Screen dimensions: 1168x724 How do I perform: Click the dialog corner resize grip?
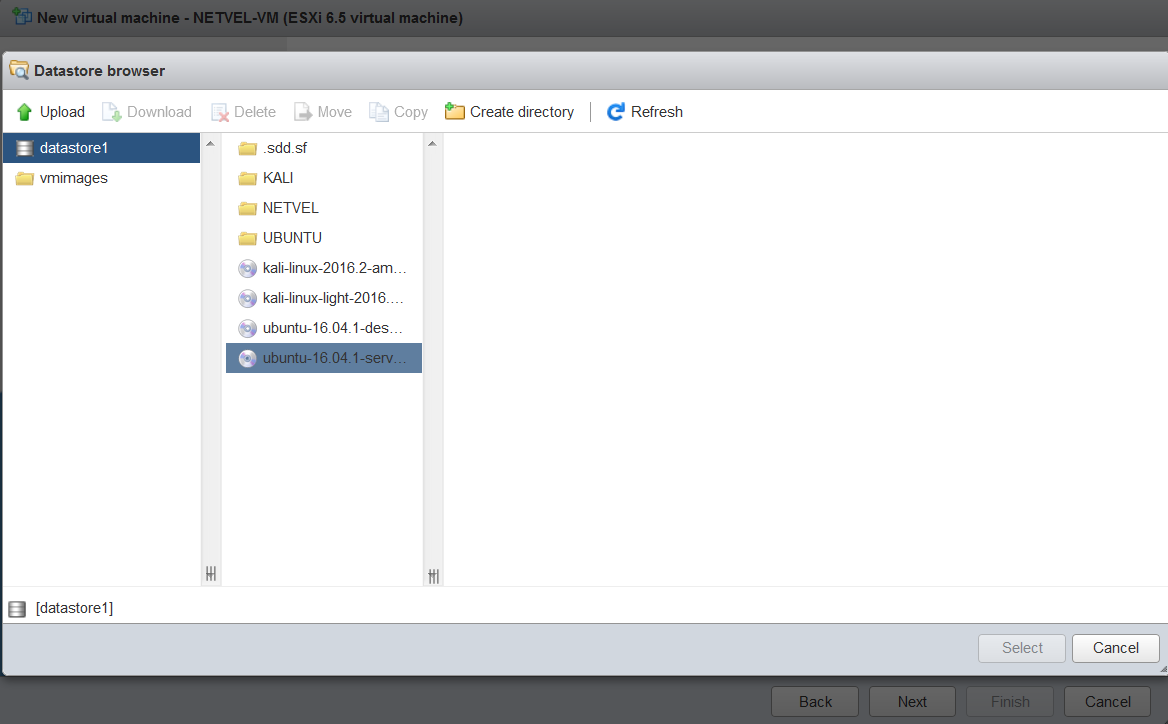(1163, 669)
